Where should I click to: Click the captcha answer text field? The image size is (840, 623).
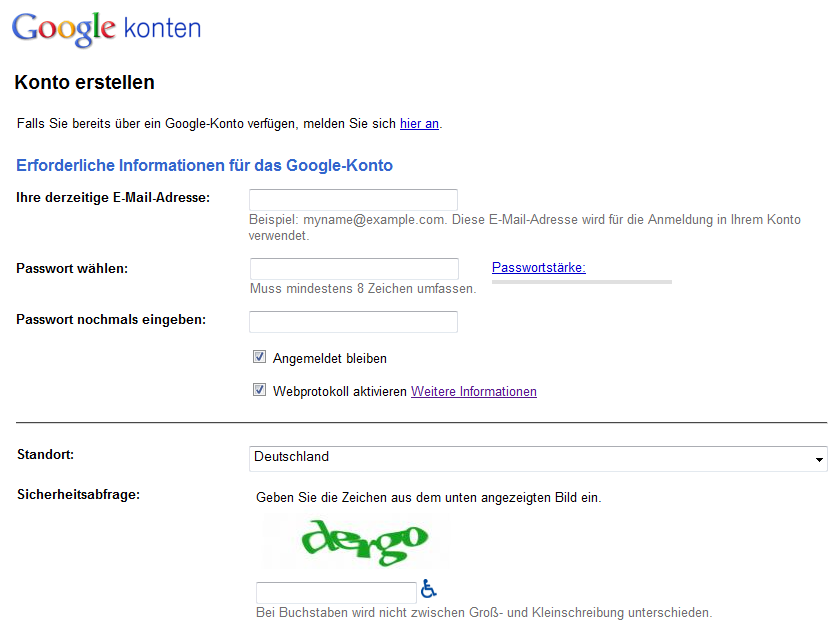(x=336, y=592)
